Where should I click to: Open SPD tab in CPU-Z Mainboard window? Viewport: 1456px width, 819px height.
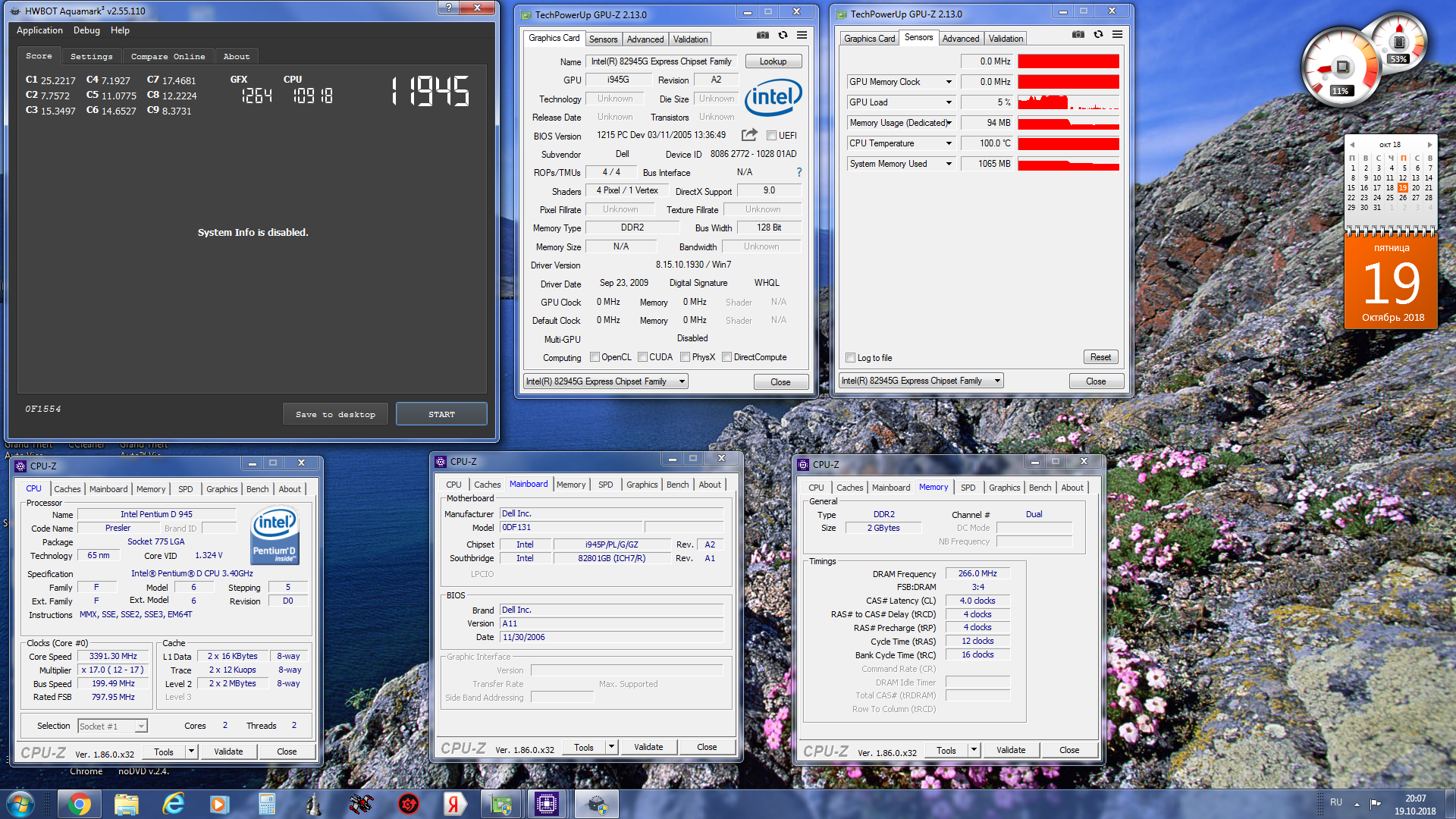tap(605, 485)
